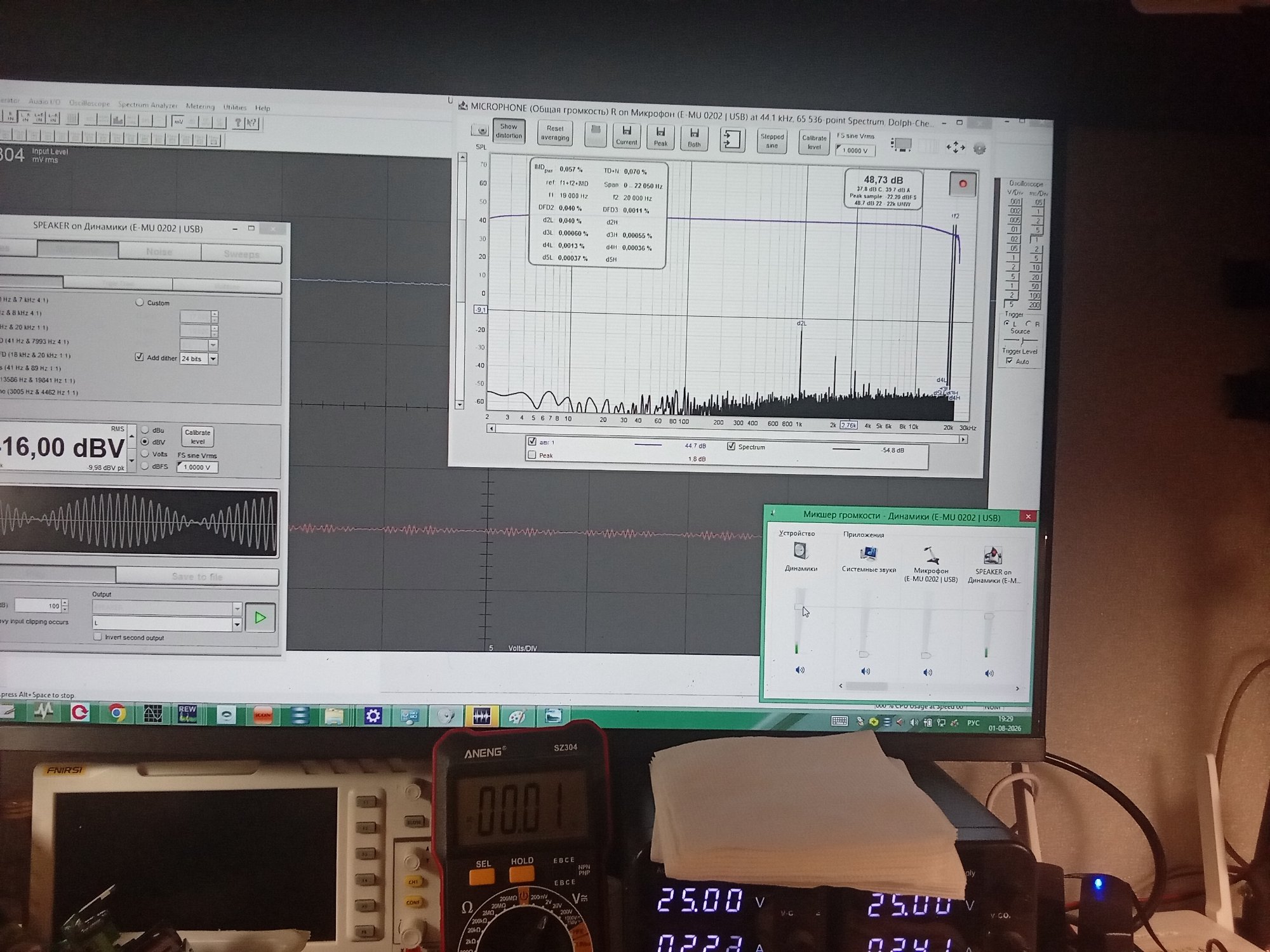Increase the RMS level with the up arrow
1270x952 pixels.
tap(131, 437)
